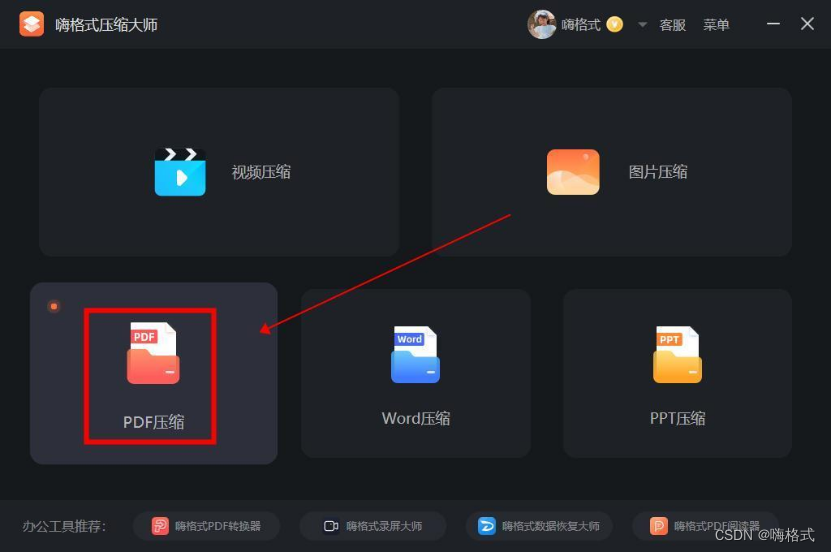The height and width of the screenshot is (552, 831).
Task: Click the orange dot on PDF card
Action: point(54,306)
